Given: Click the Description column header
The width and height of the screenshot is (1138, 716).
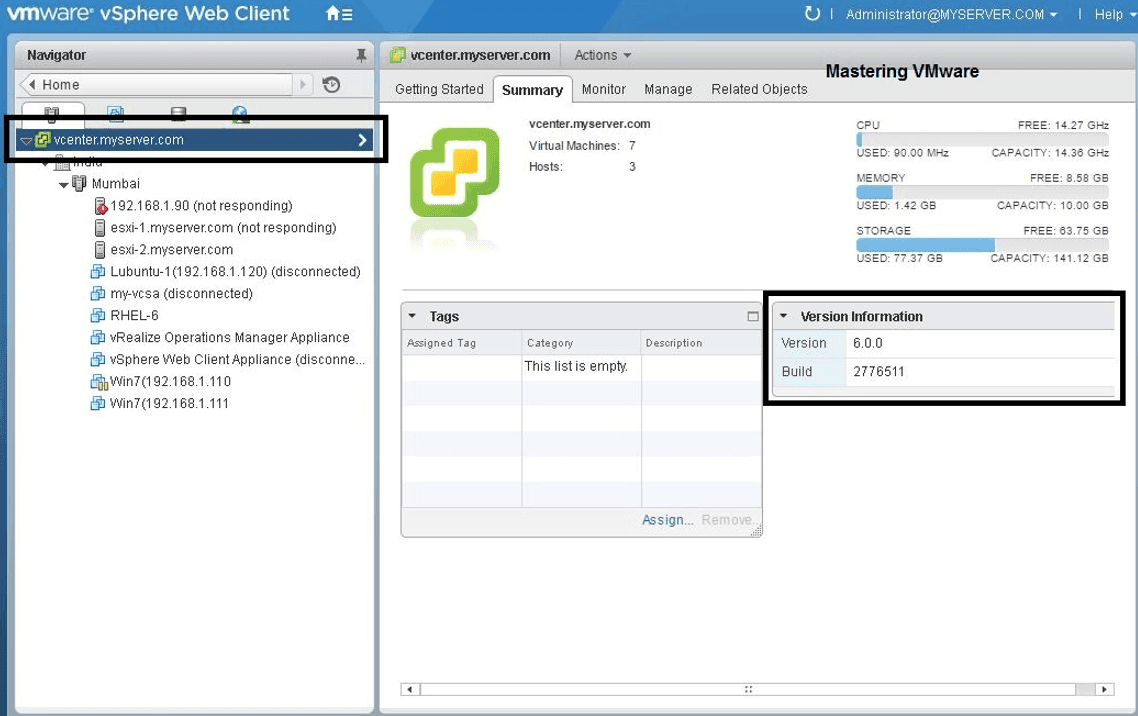Looking at the screenshot, I should click(x=701, y=342).
